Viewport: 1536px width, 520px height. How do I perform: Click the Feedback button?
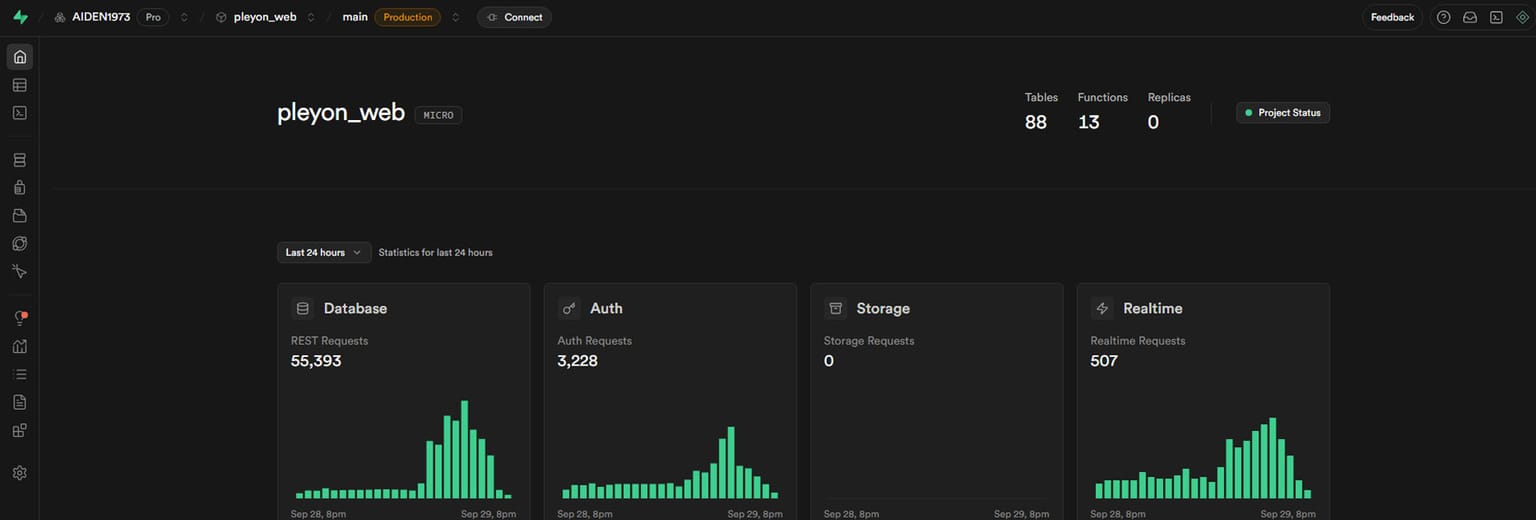tap(1392, 17)
